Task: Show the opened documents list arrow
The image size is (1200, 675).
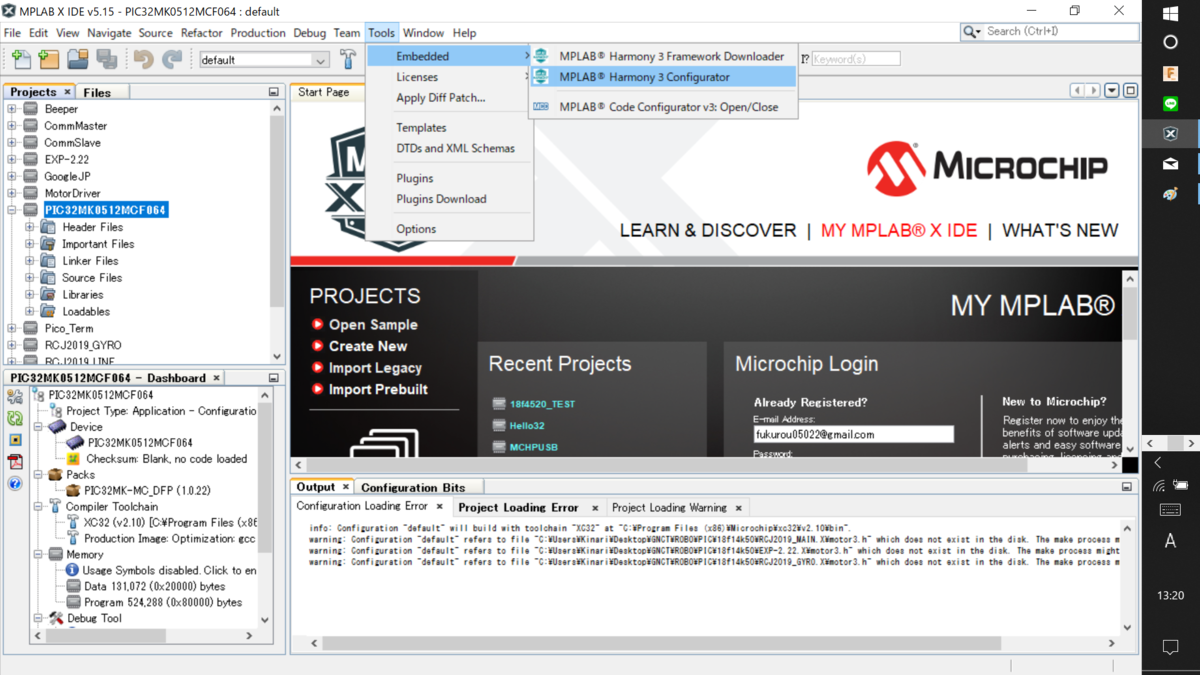Action: (x=1111, y=91)
